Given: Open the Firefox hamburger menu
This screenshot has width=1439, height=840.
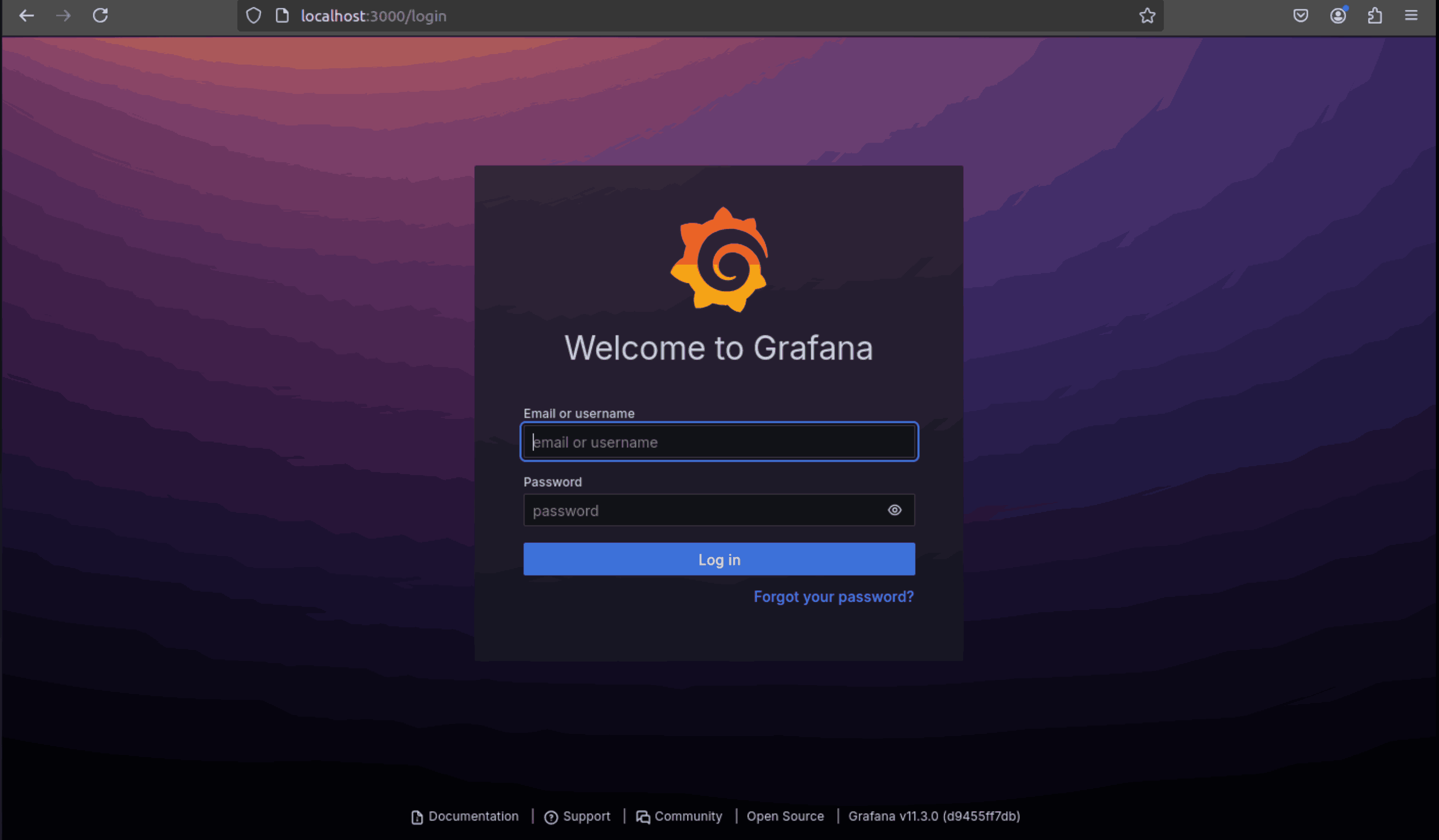Looking at the screenshot, I should click(x=1411, y=15).
